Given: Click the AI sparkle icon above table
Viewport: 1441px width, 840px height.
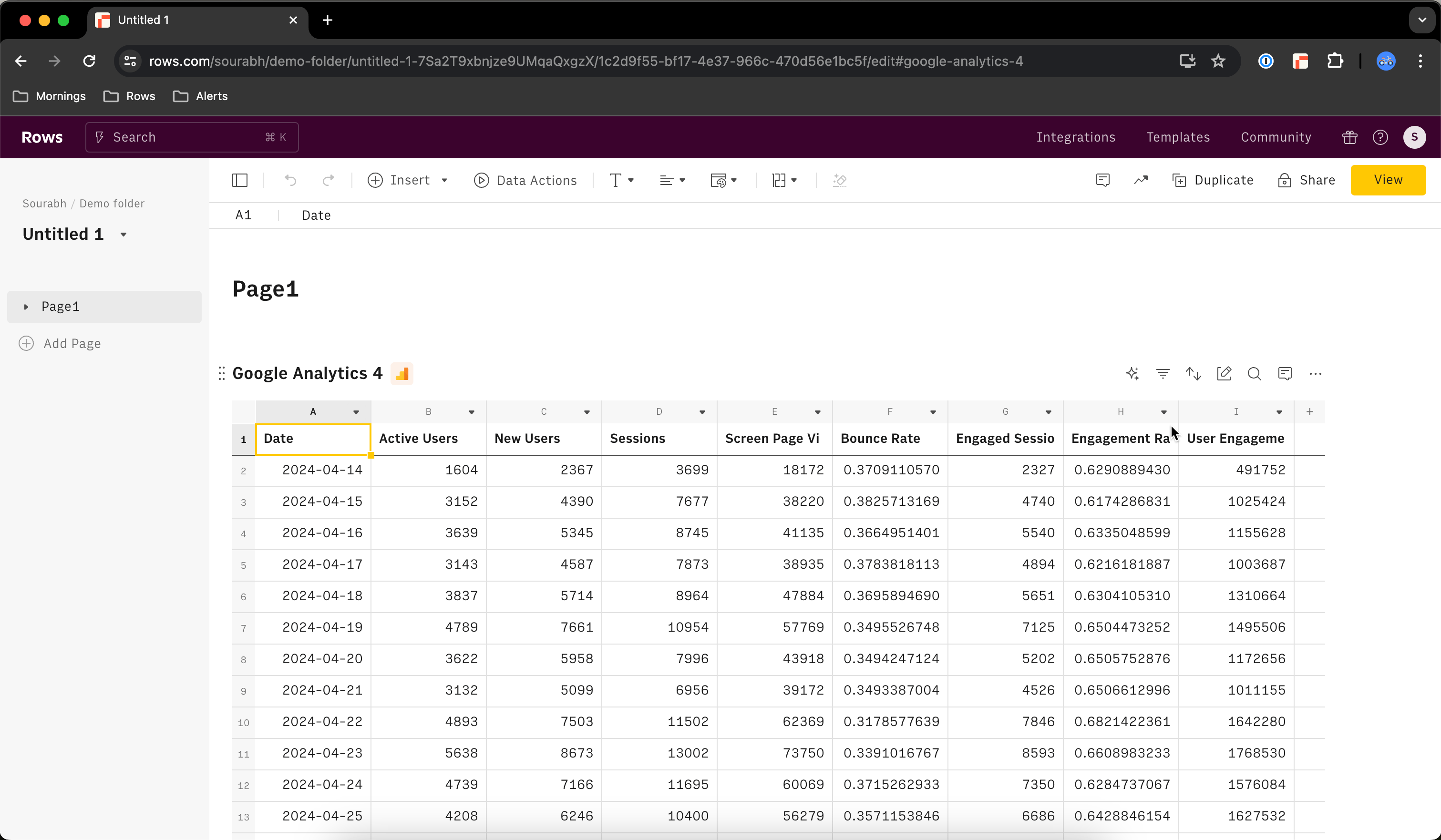Looking at the screenshot, I should [x=1132, y=373].
